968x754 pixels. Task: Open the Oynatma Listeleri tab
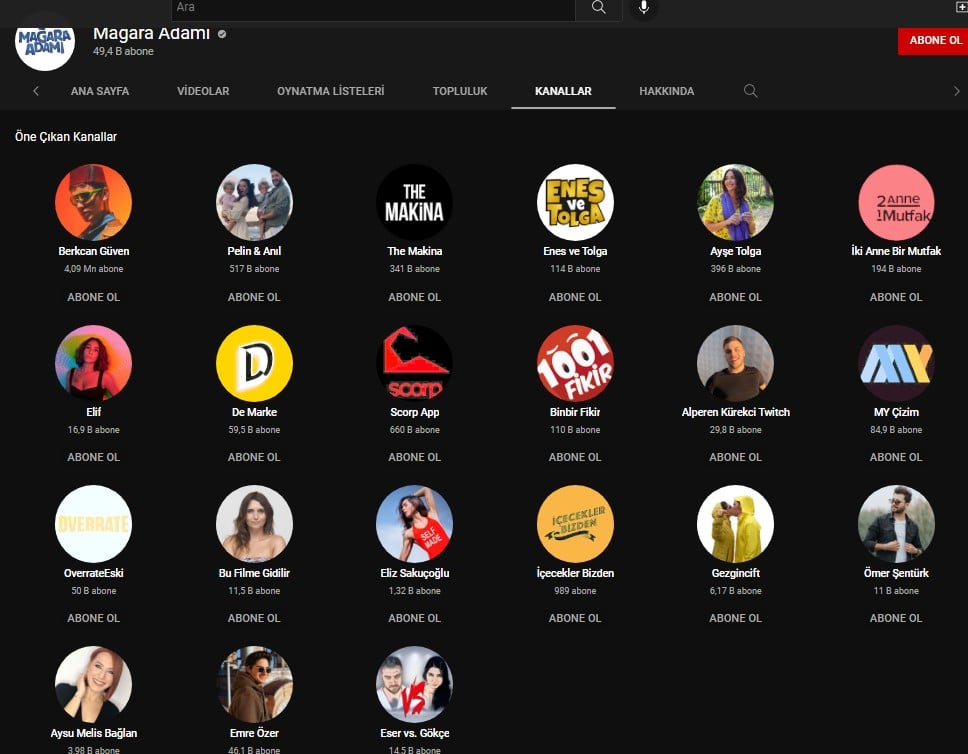[330, 91]
